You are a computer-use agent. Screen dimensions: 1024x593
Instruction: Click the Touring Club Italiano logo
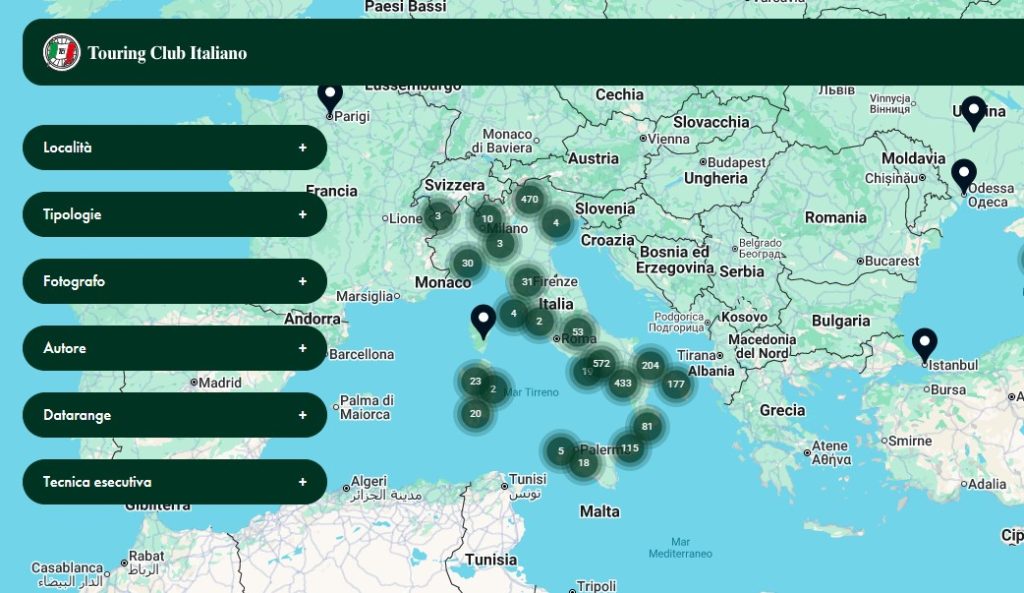point(61,53)
